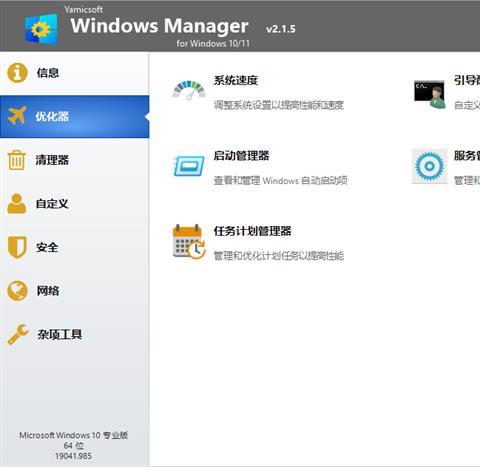This screenshot has height=467, width=480.
Task: Switch to the 网络 tab
Action: (x=75, y=291)
